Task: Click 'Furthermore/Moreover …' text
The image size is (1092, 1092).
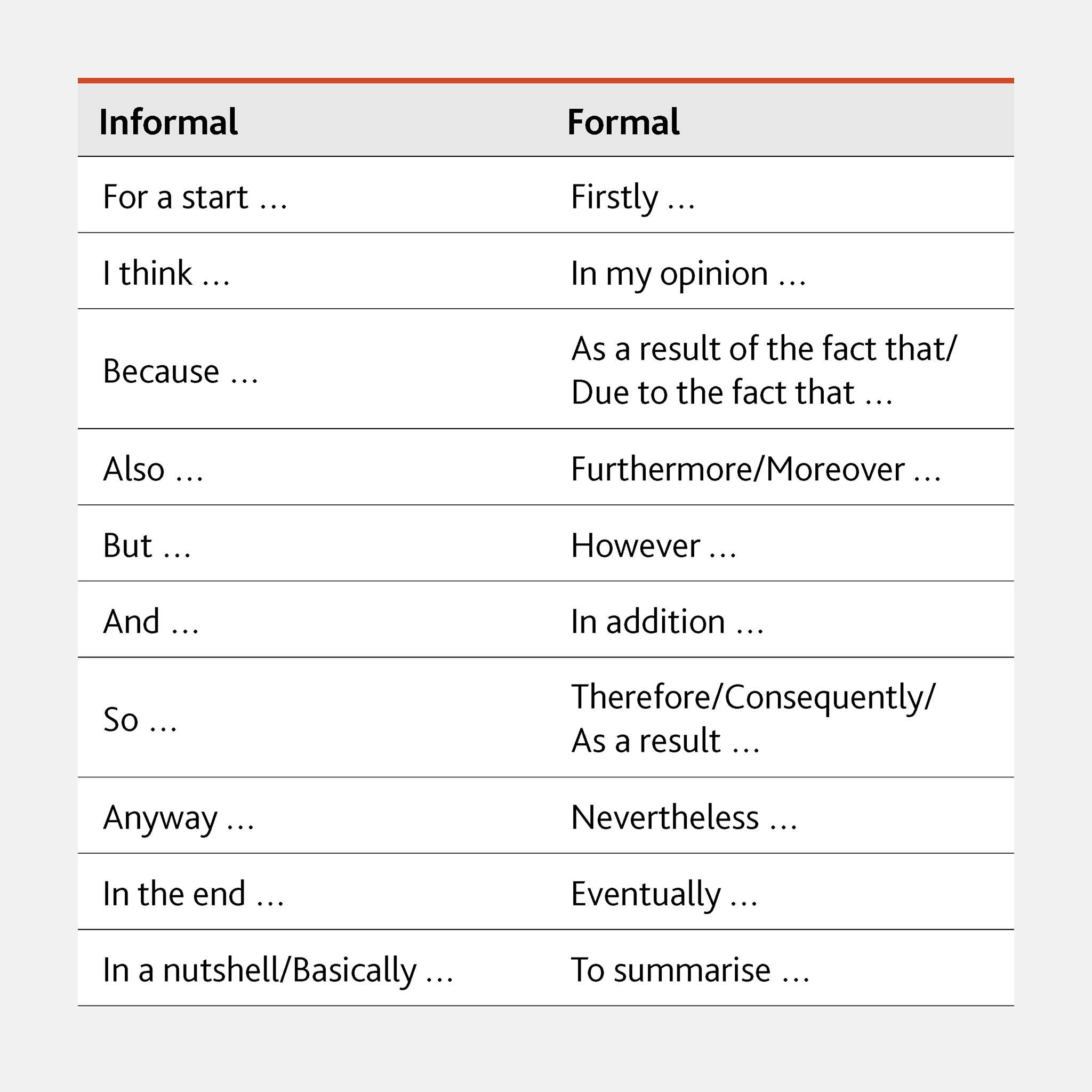Action: tap(756, 469)
